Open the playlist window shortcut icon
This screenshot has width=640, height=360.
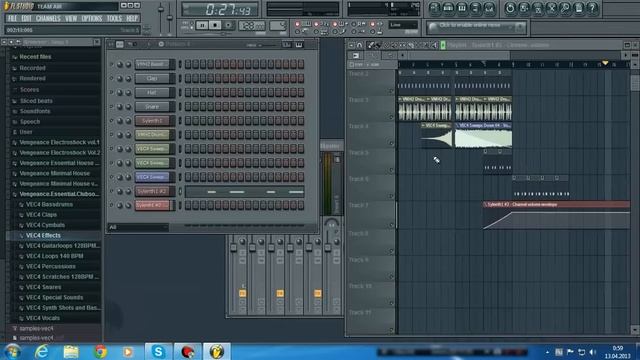tap(435, 8)
